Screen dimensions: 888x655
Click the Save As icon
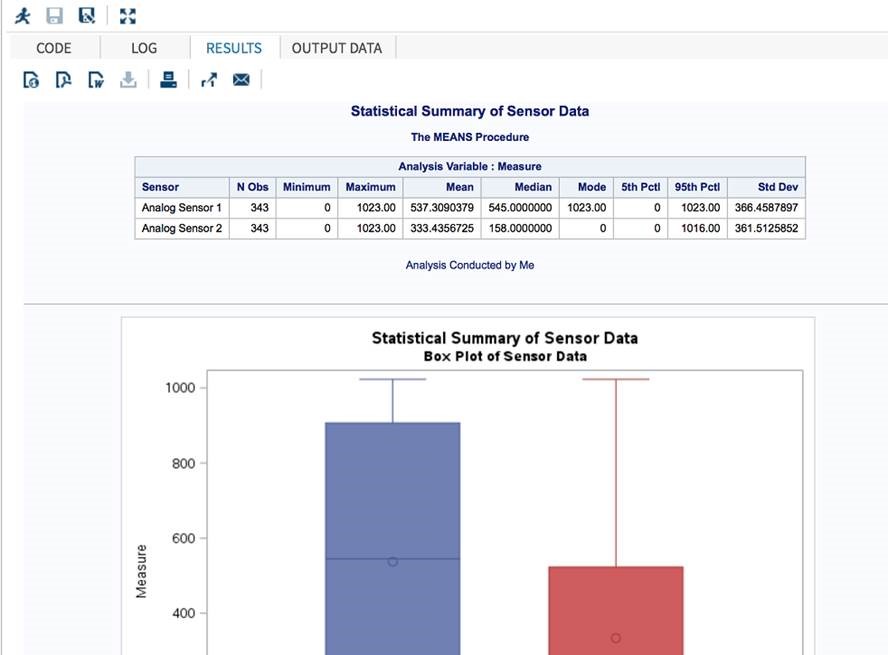click(87, 15)
